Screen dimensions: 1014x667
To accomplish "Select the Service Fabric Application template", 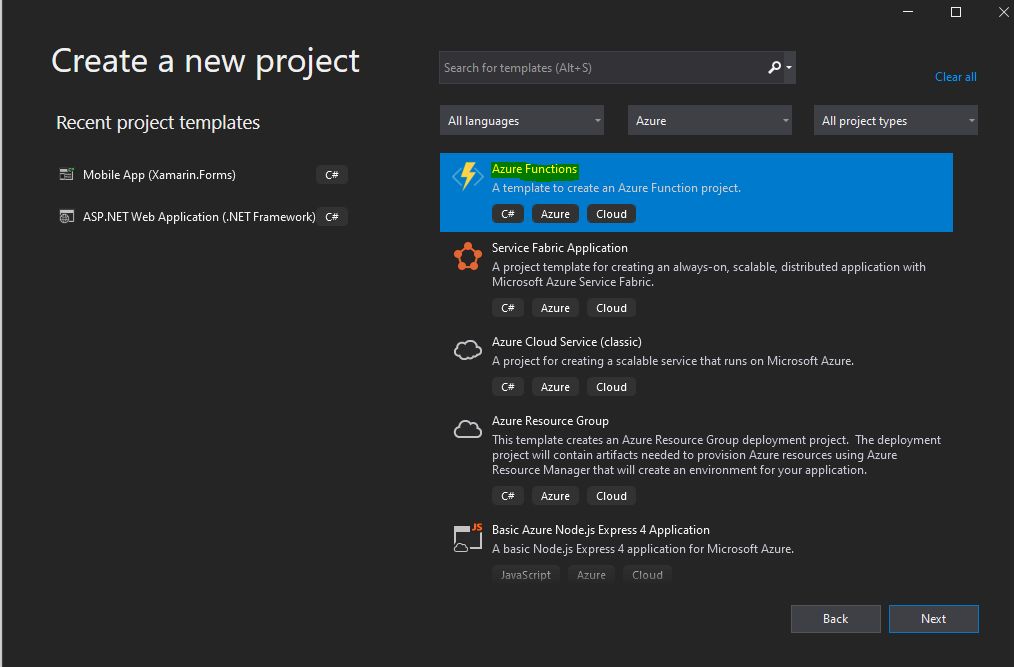I will 696,279.
